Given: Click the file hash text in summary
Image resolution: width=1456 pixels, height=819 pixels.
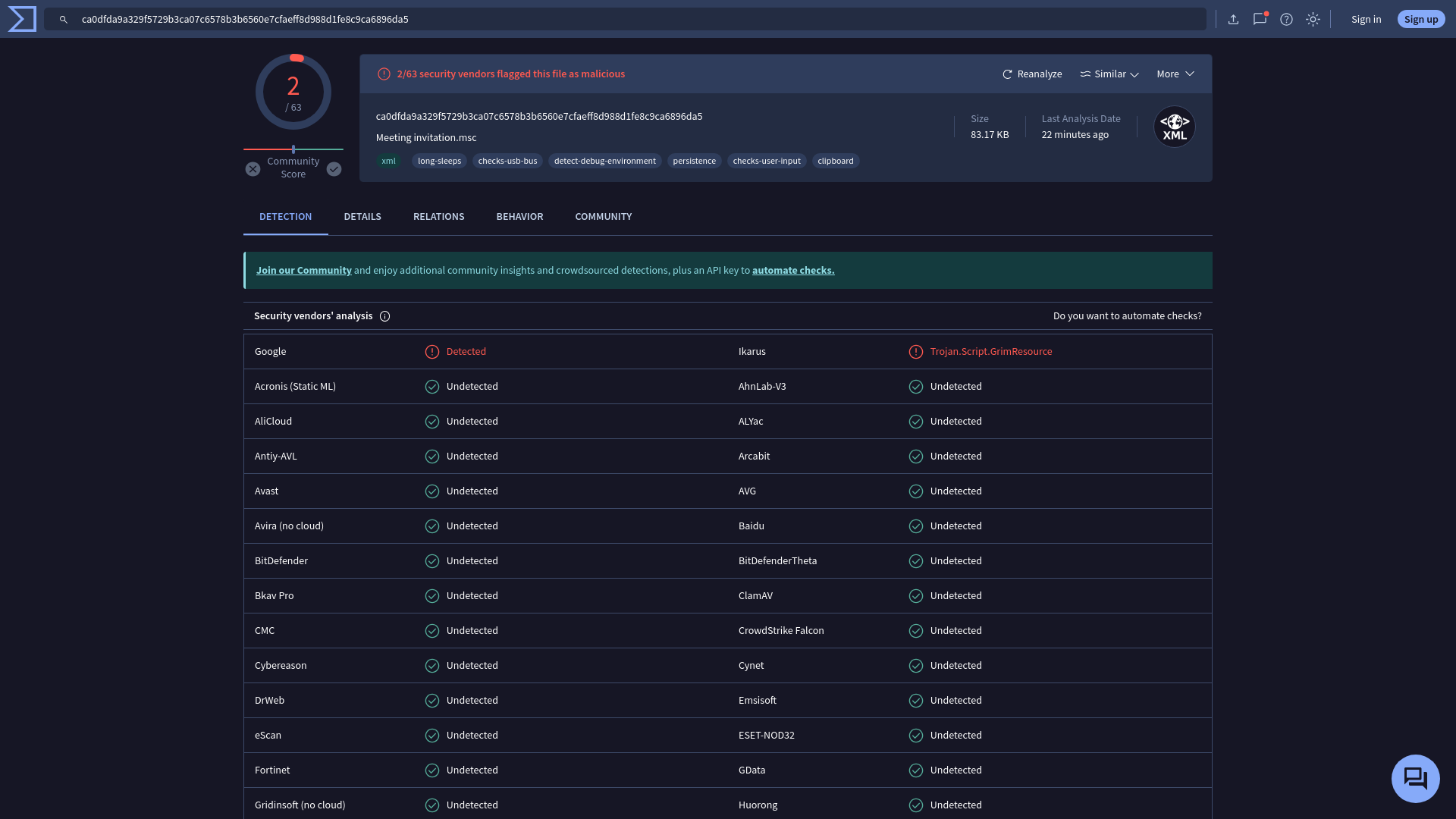Looking at the screenshot, I should (539, 117).
